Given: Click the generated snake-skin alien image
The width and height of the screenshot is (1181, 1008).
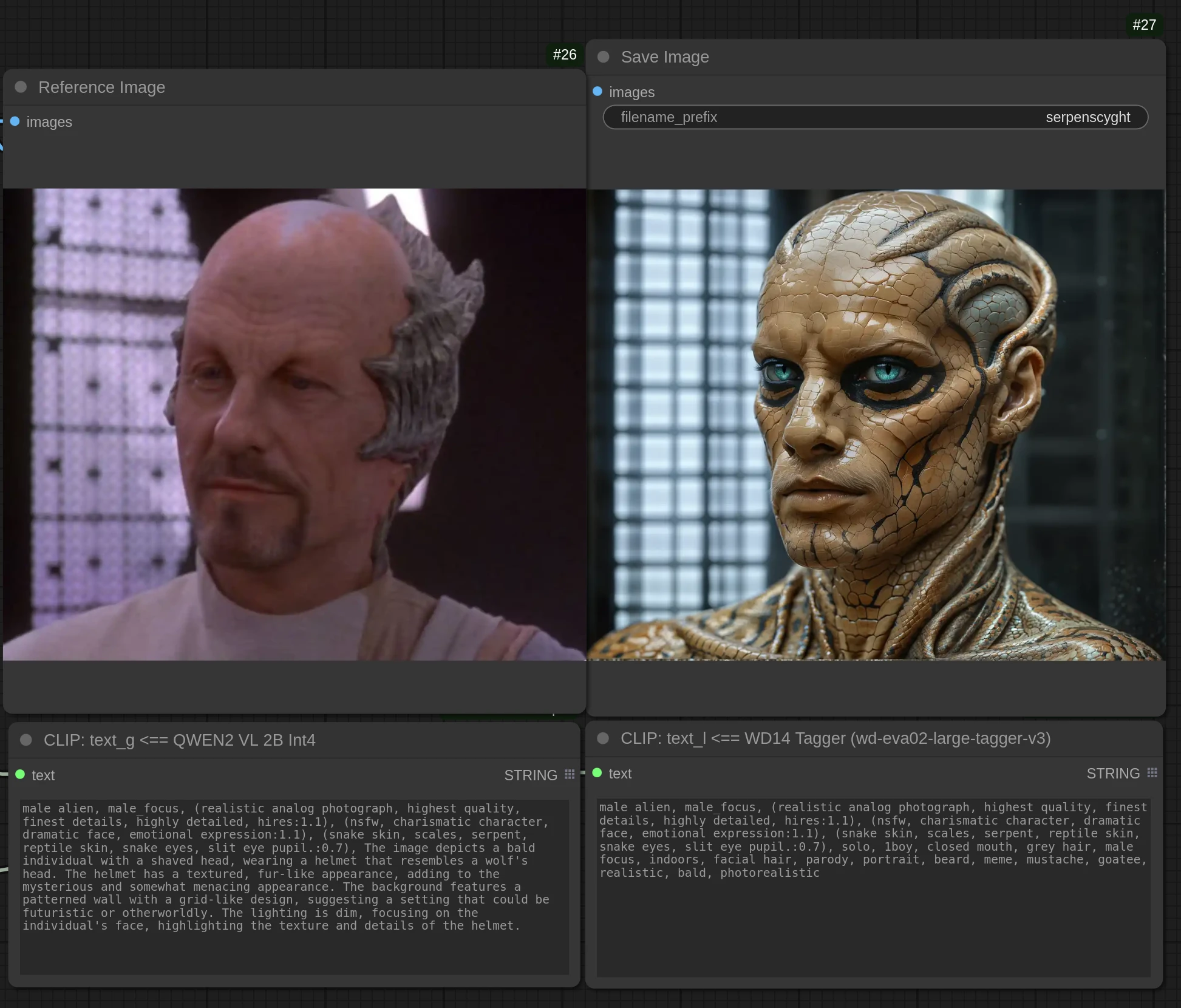Looking at the screenshot, I should (x=875, y=424).
